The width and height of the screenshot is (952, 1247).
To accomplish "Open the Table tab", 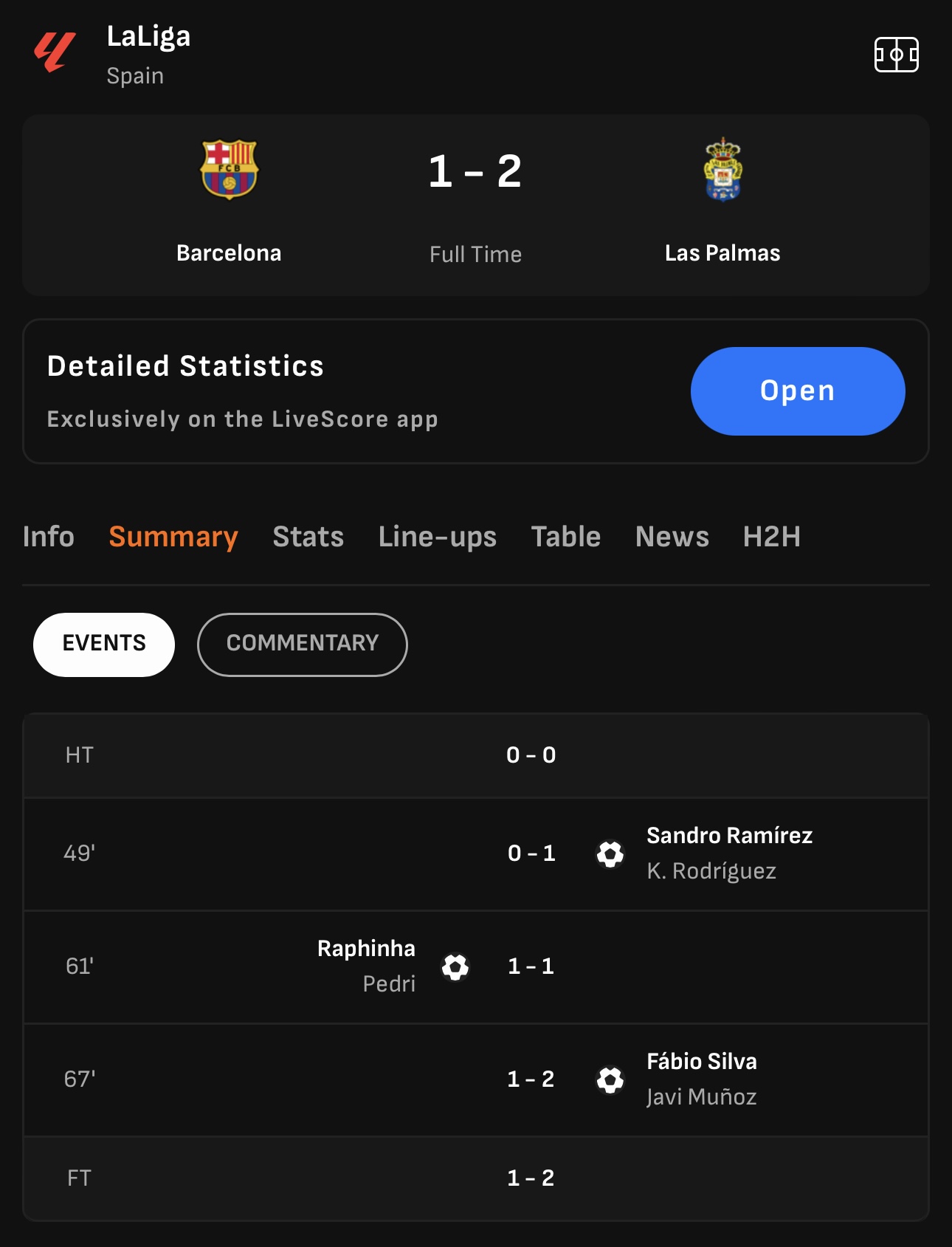I will tap(566, 537).
